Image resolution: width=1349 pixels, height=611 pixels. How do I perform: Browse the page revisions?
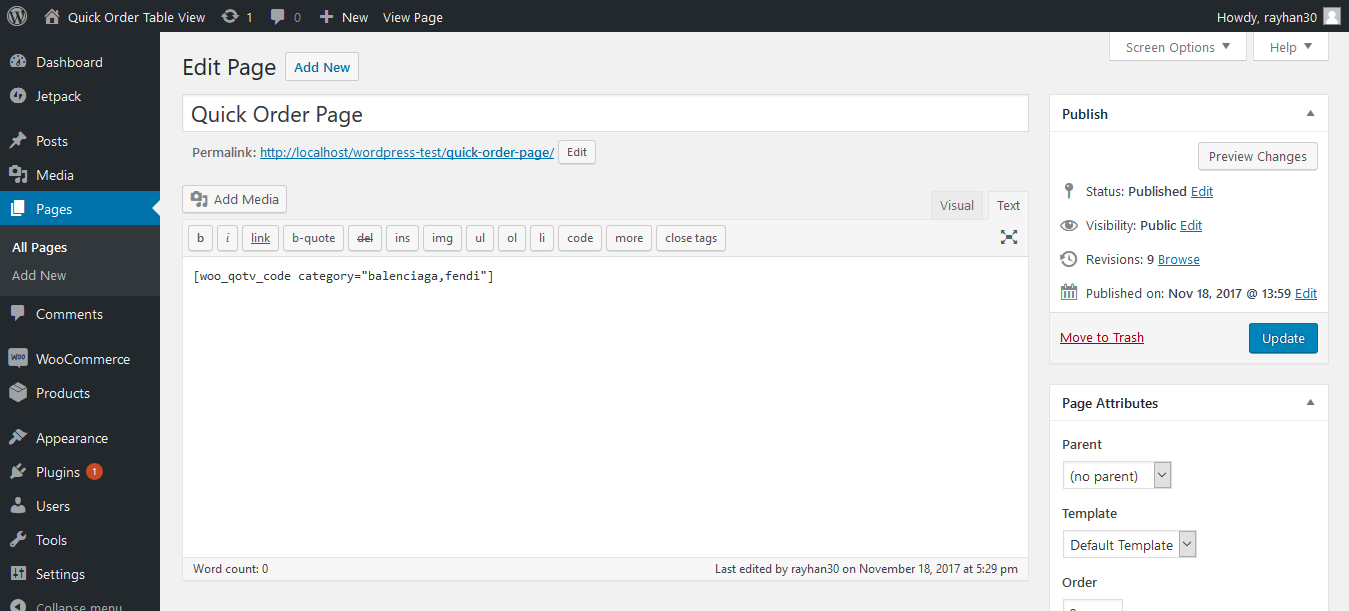[1179, 259]
